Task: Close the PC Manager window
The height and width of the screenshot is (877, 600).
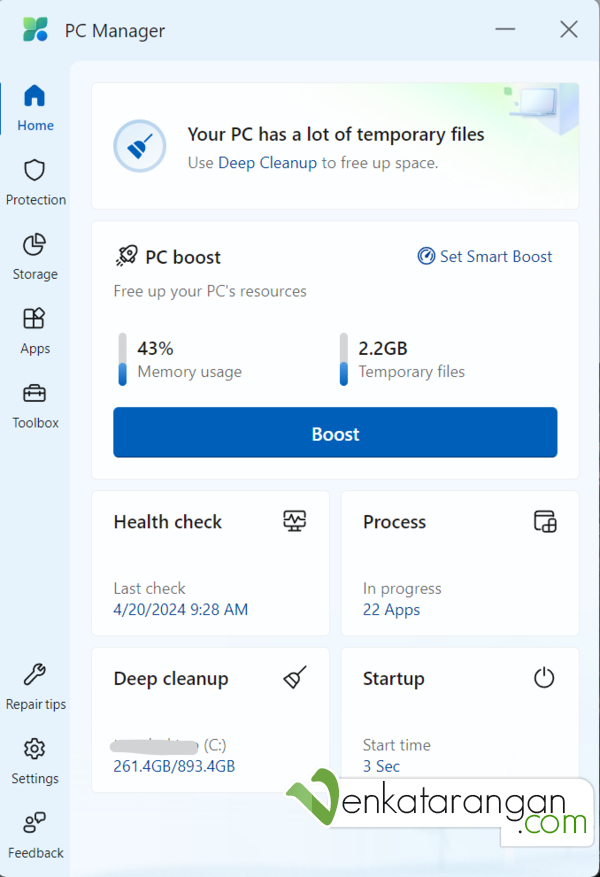Action: tap(569, 29)
